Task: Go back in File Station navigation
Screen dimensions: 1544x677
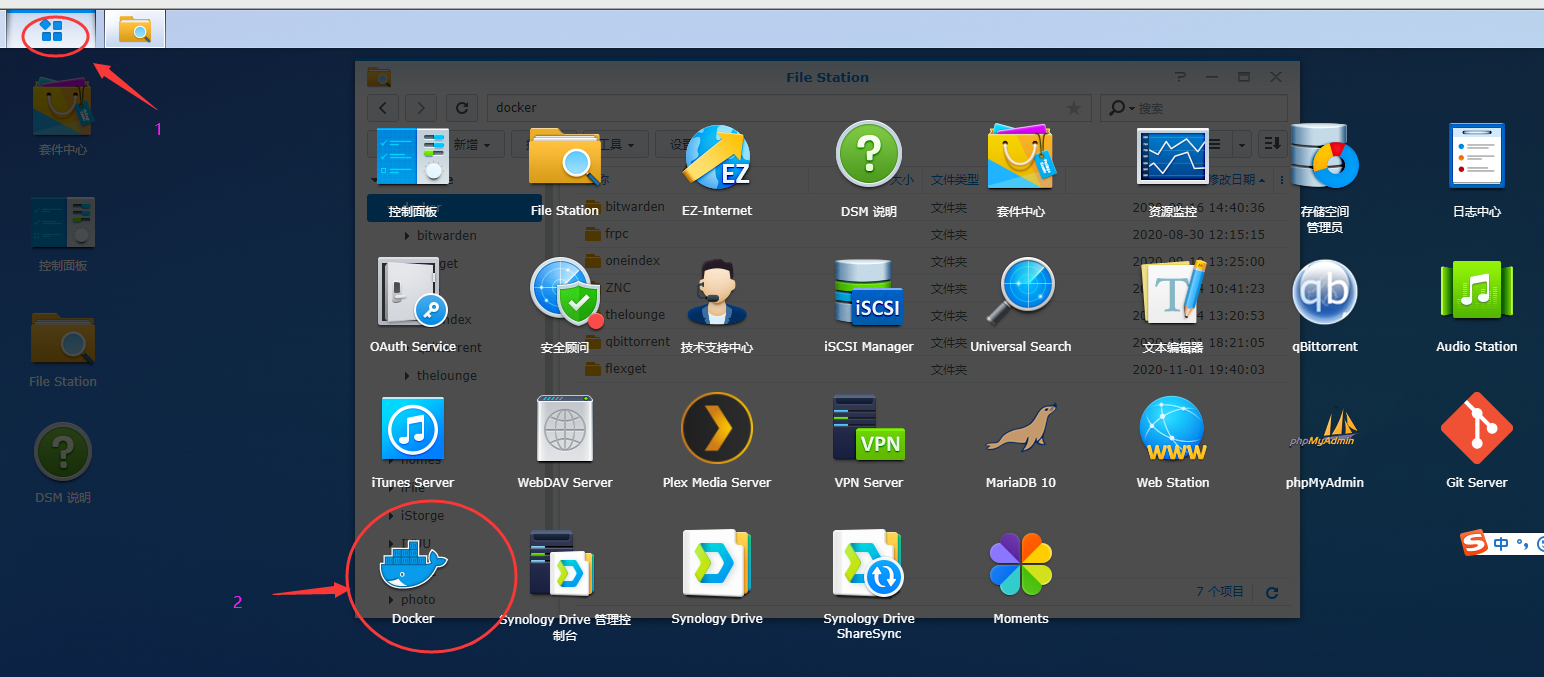Action: [x=383, y=107]
